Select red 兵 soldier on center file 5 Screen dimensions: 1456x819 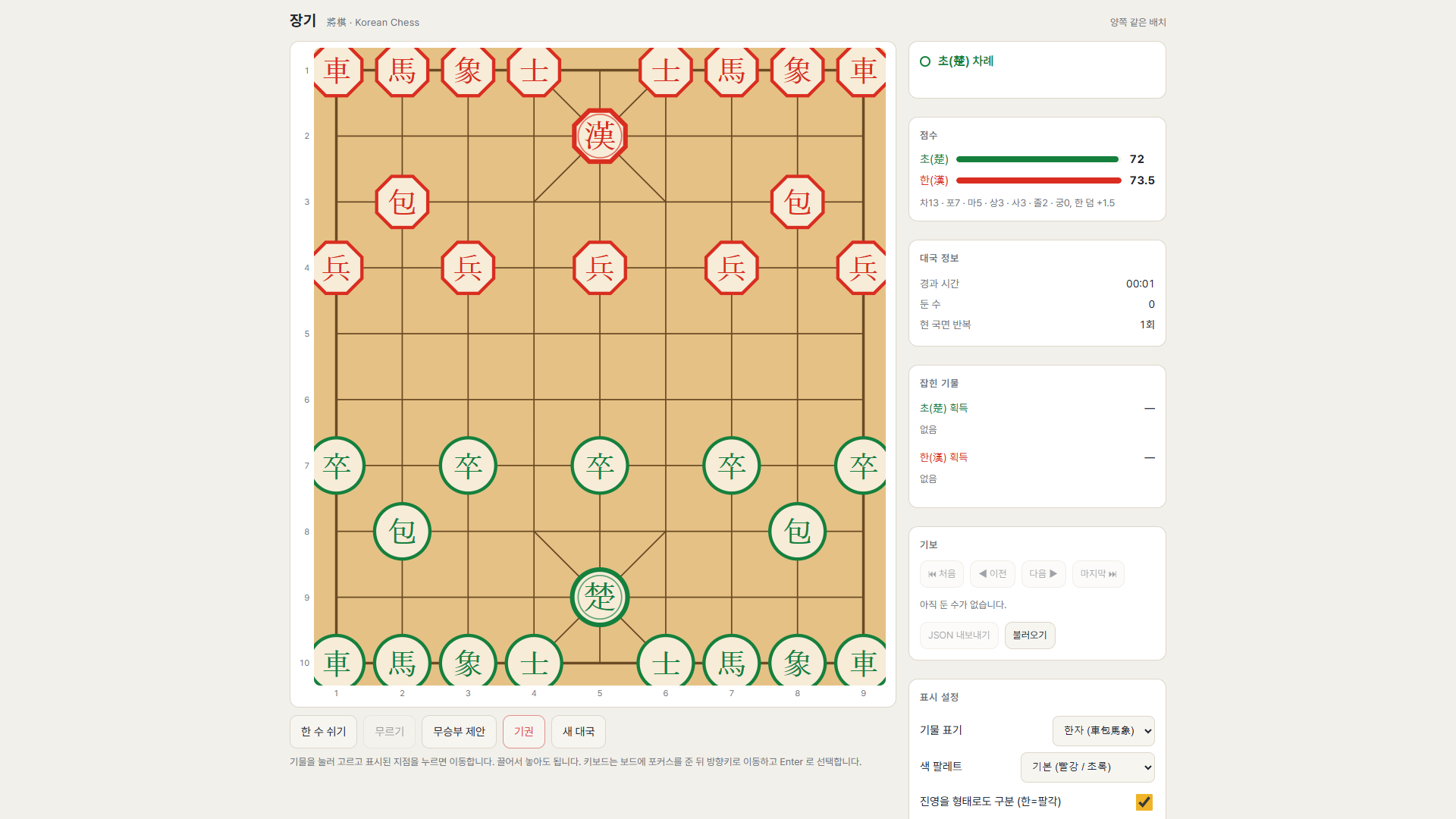tap(599, 267)
